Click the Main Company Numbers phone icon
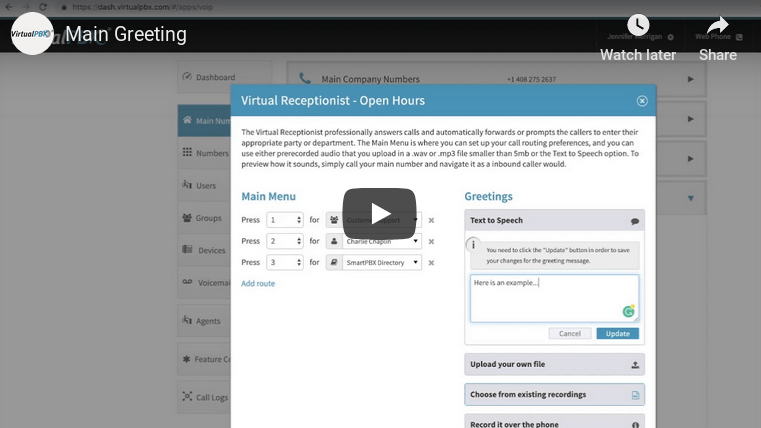Viewport: 761px width, 428px height. point(304,78)
